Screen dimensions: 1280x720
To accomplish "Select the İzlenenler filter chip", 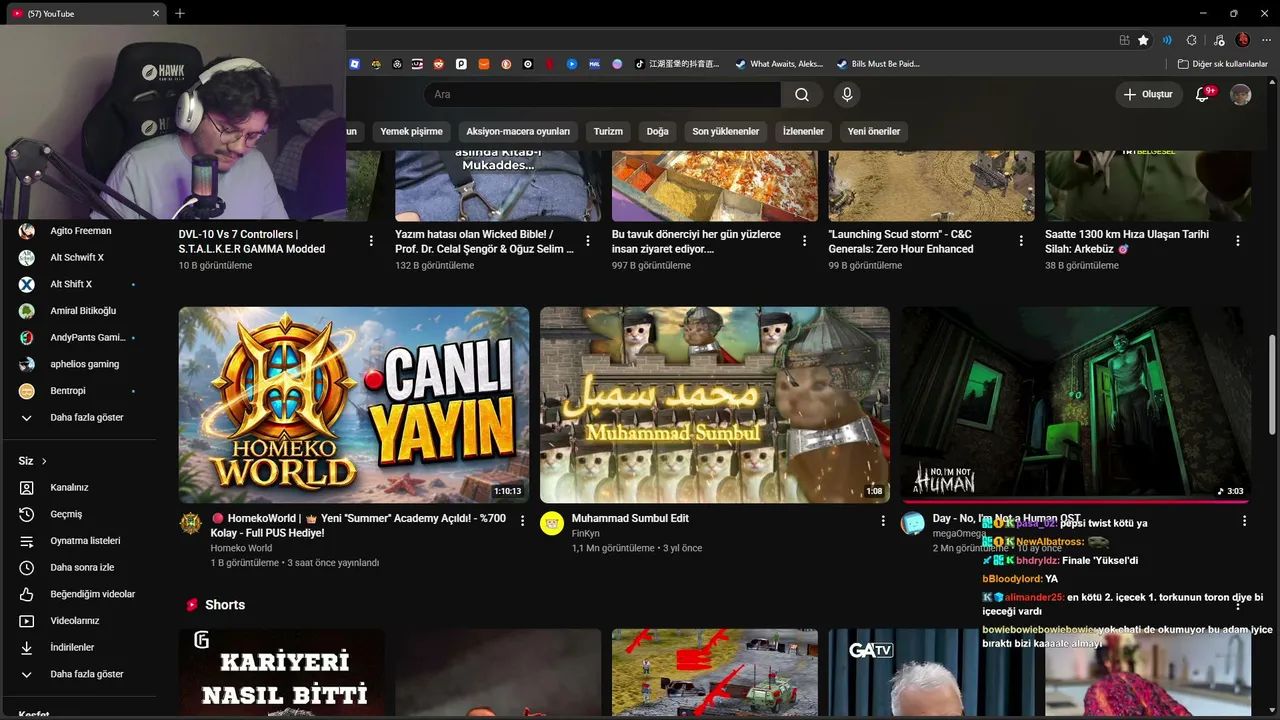I will point(803,131).
